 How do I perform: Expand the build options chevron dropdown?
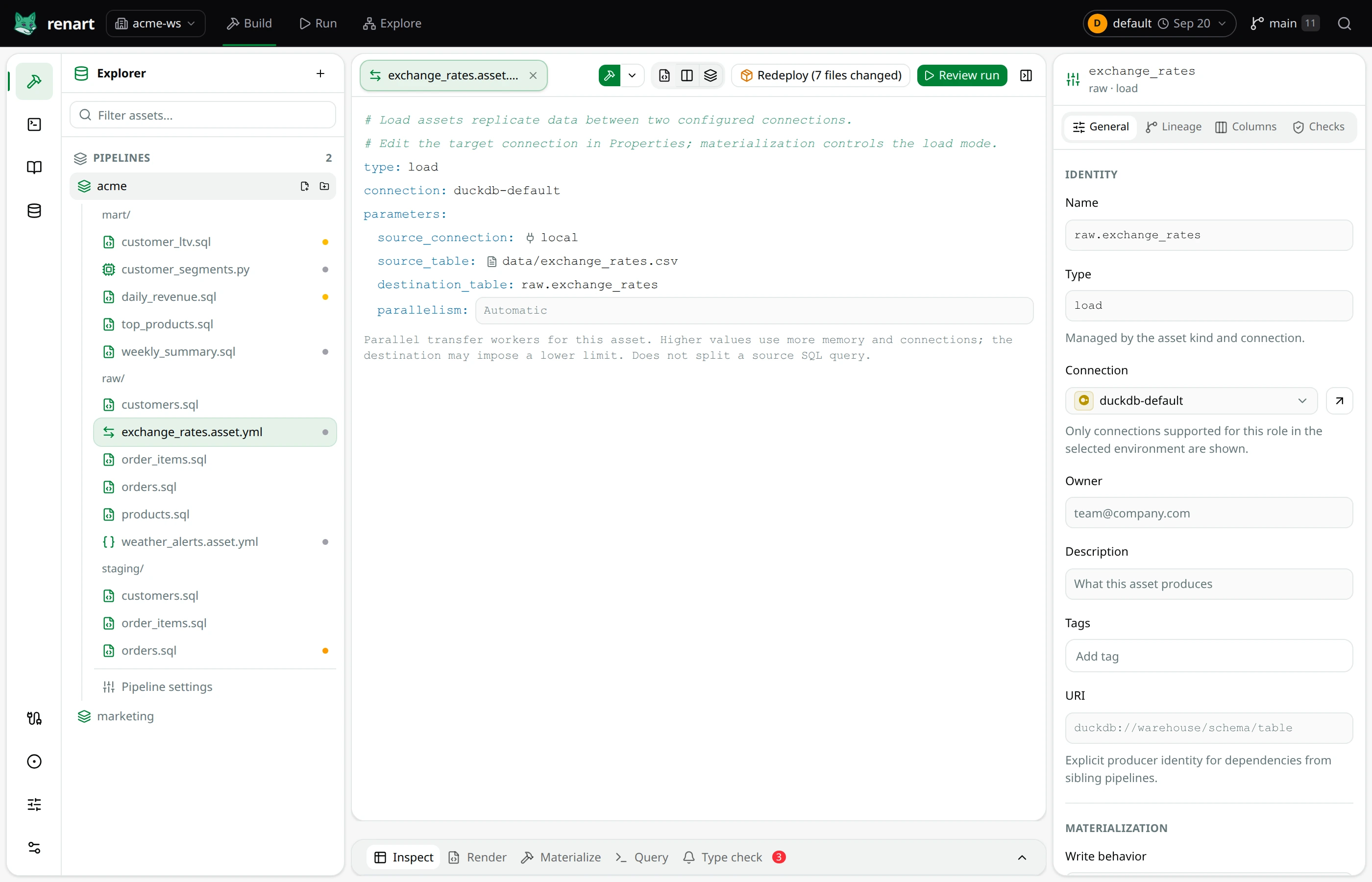click(x=632, y=75)
